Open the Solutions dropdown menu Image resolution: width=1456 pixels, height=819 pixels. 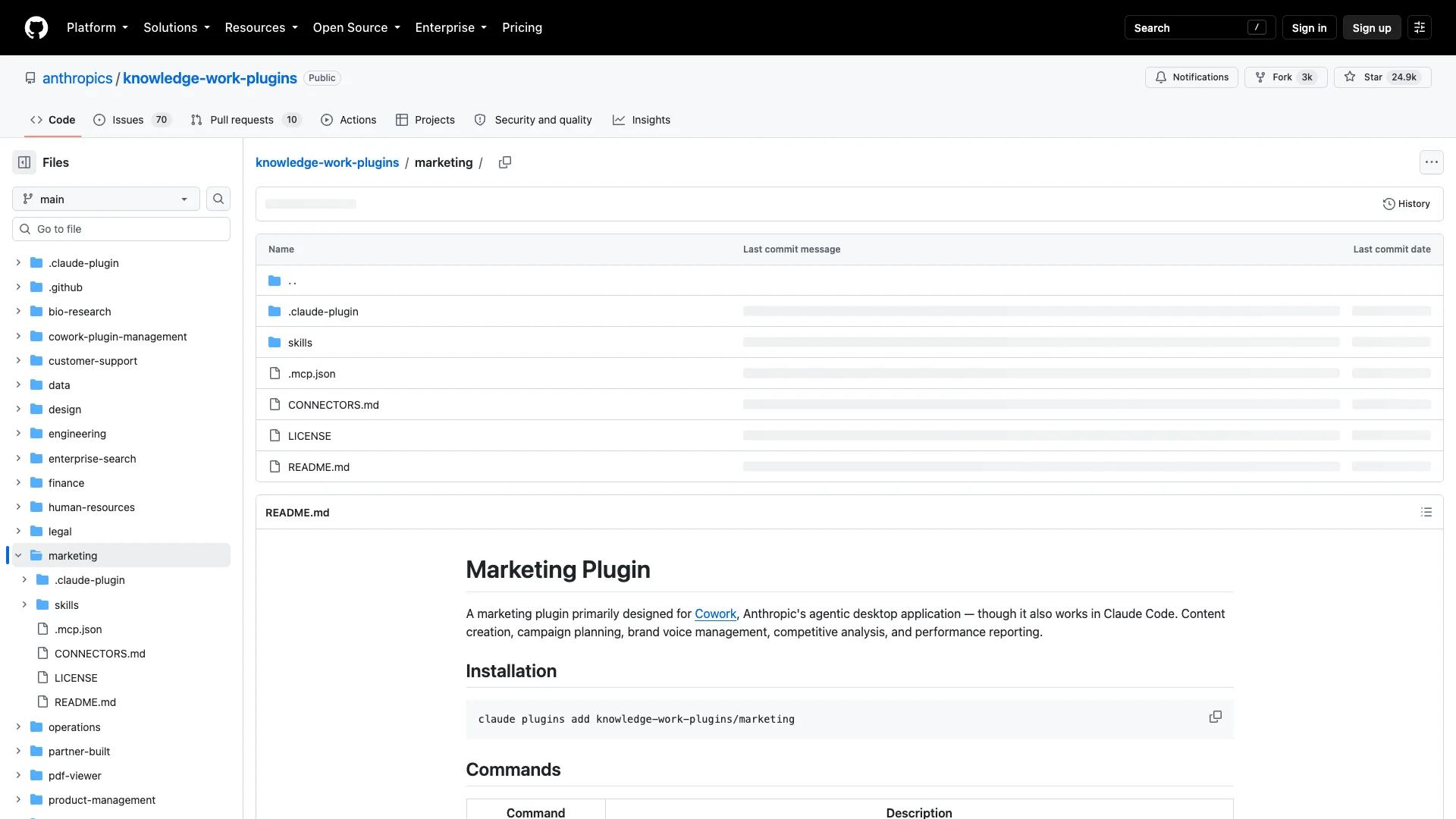click(x=177, y=27)
